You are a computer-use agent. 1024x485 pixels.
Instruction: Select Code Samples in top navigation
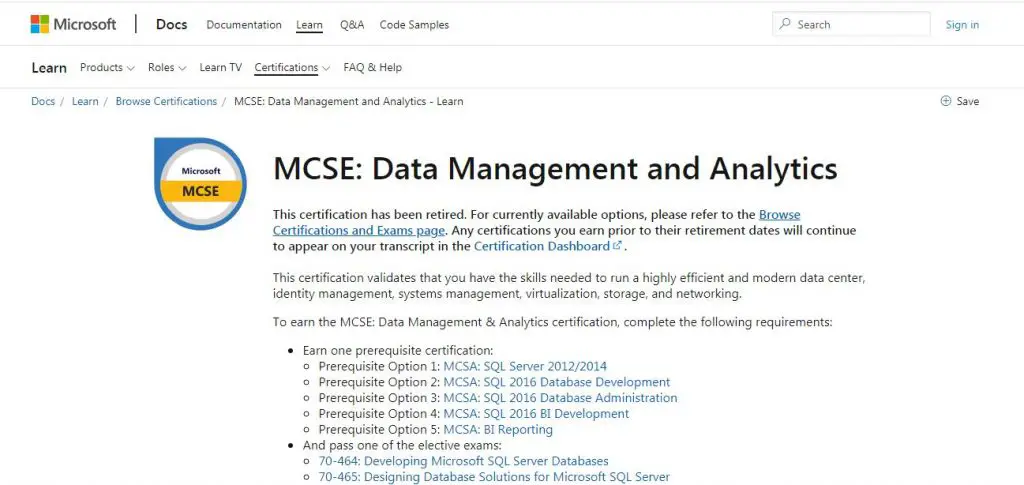[x=414, y=24]
